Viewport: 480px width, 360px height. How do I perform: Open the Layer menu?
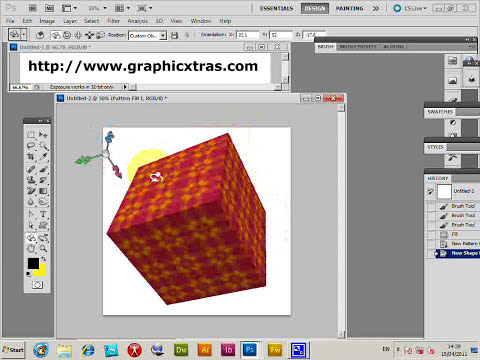(x=70, y=21)
